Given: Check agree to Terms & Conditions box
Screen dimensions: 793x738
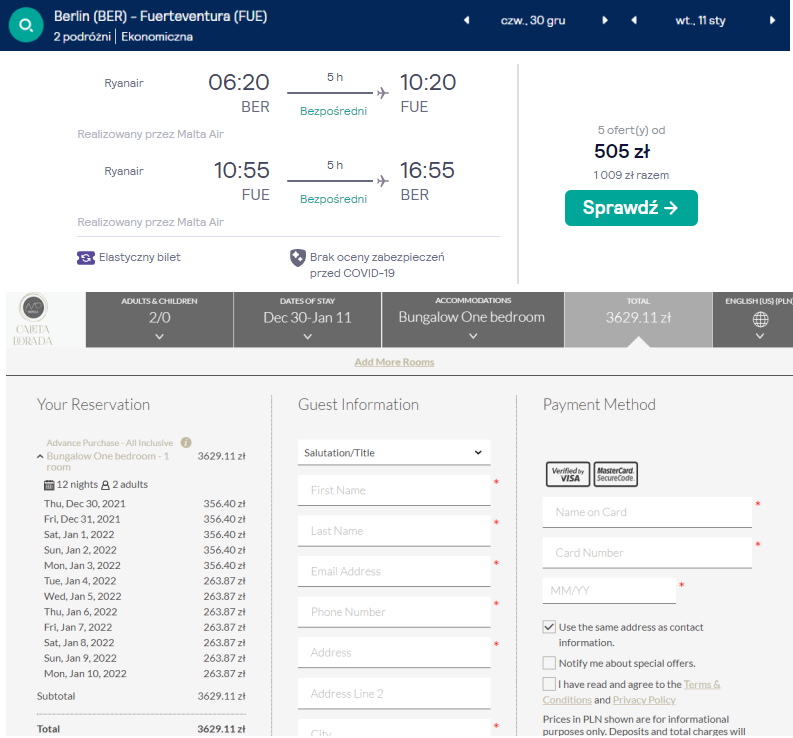Looking at the screenshot, I should click(549, 684).
